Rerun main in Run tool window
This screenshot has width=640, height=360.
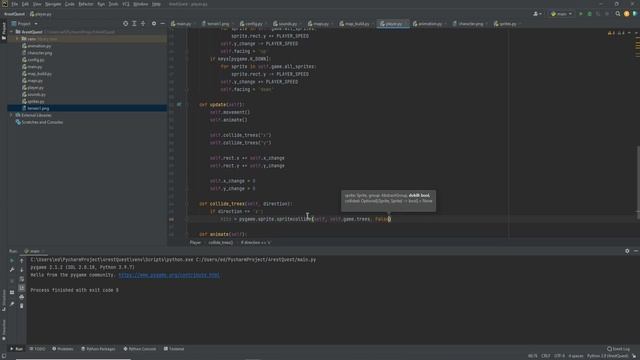click(x=12, y=260)
